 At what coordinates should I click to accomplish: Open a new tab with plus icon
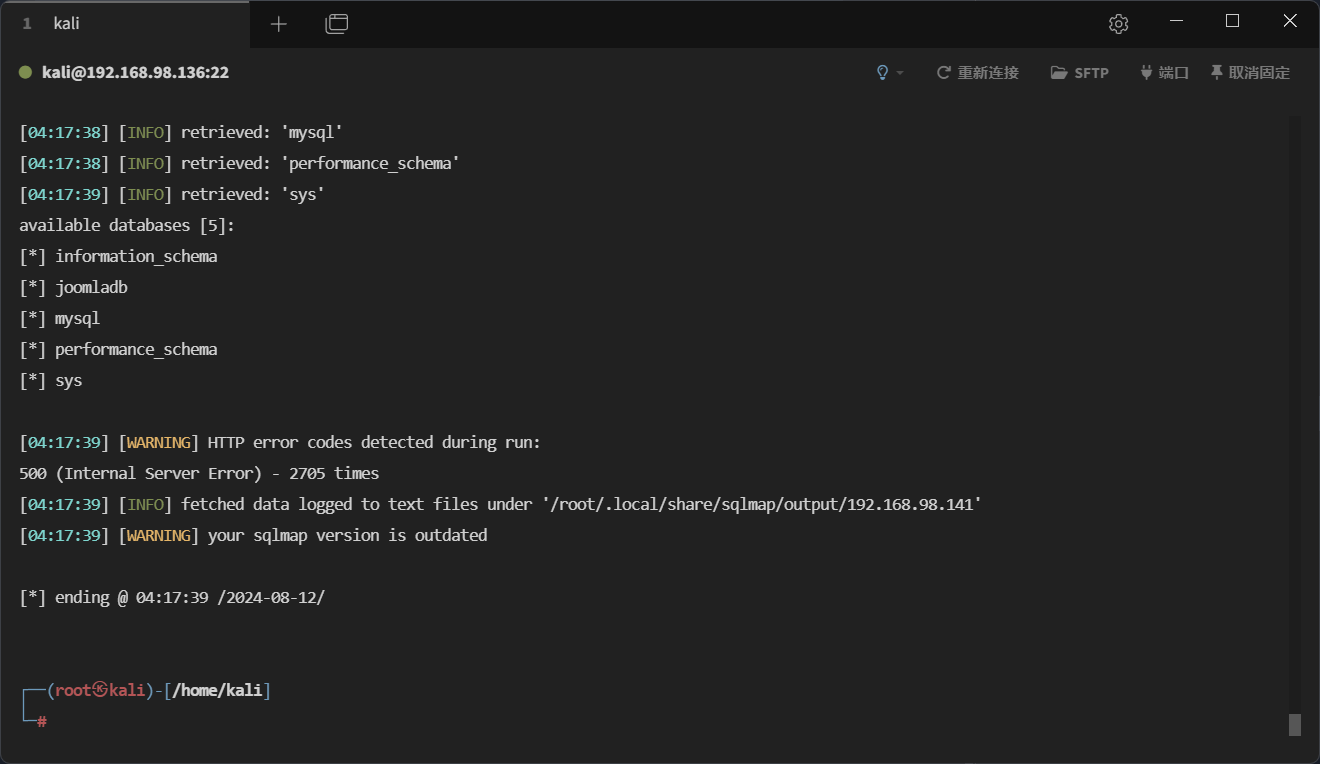pyautogui.click(x=278, y=24)
